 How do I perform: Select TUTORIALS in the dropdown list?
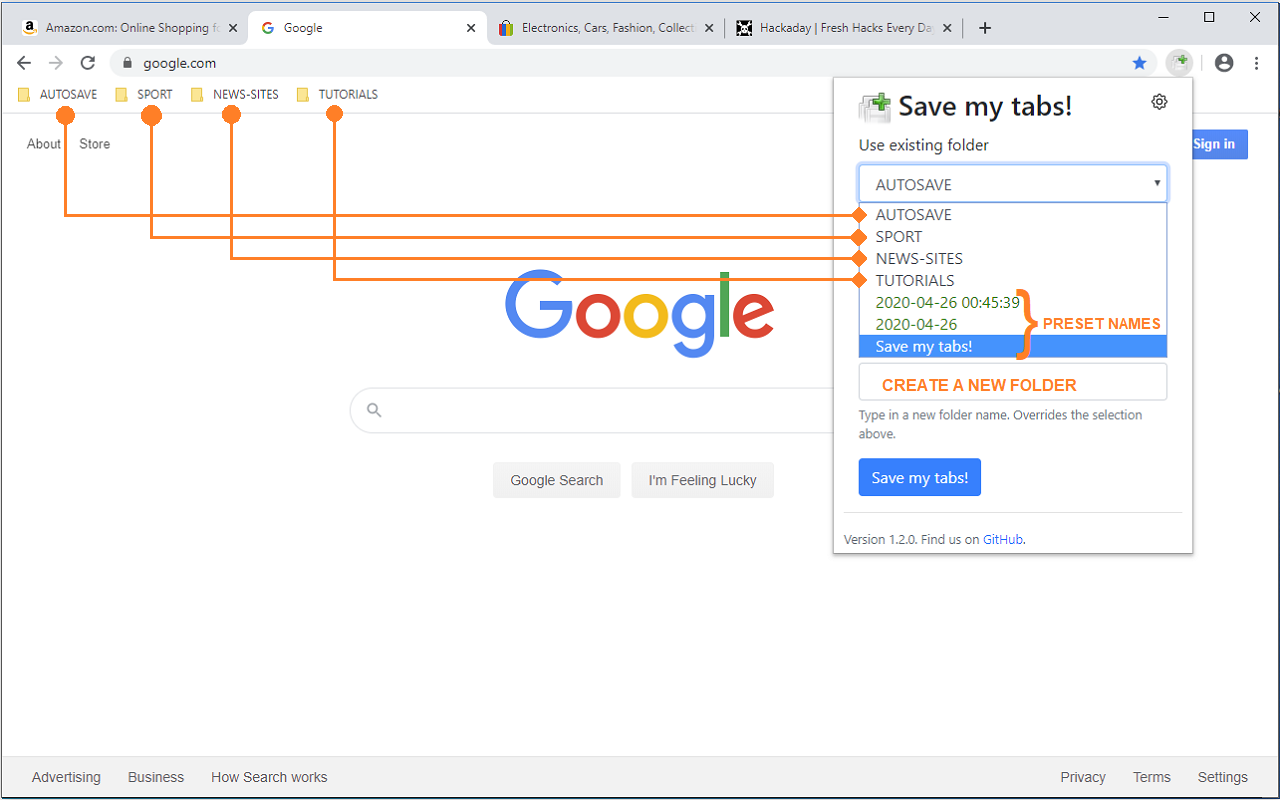click(x=1012, y=281)
